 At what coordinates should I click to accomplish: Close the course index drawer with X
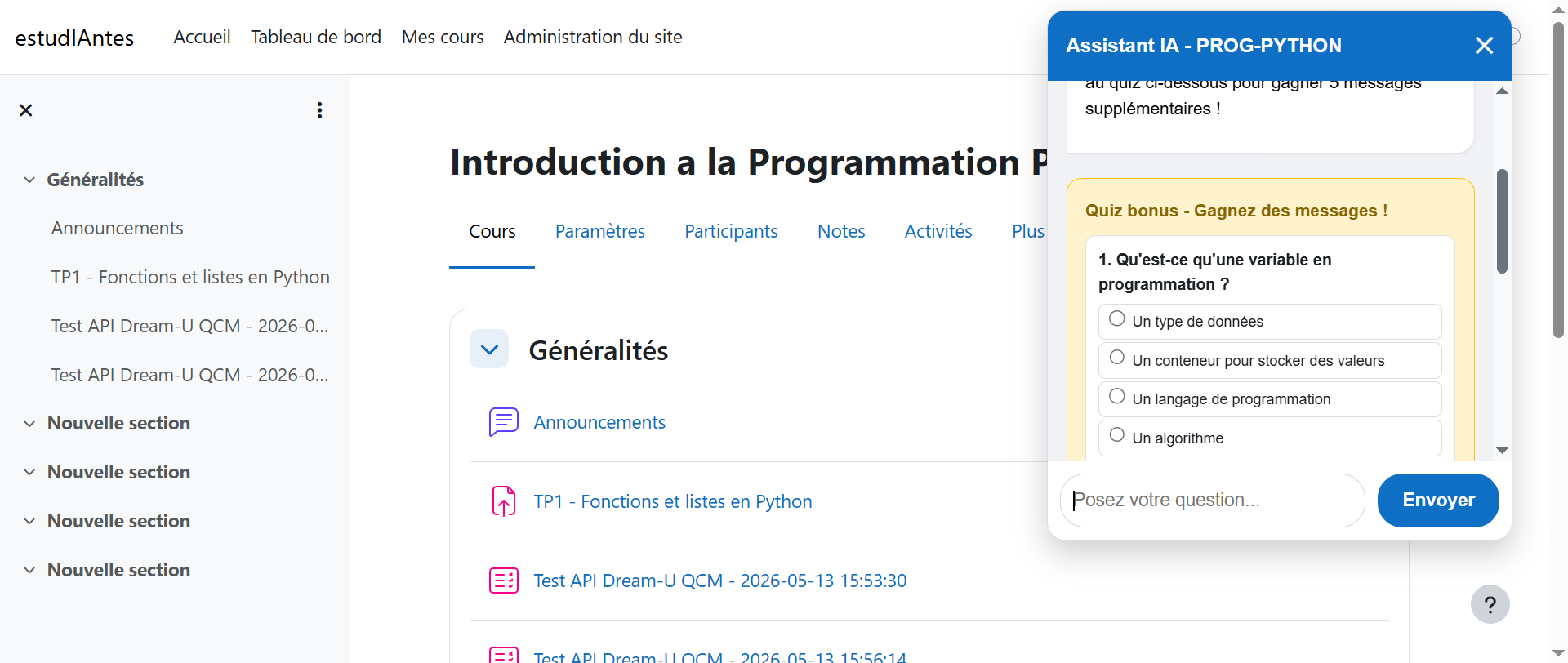[25, 110]
